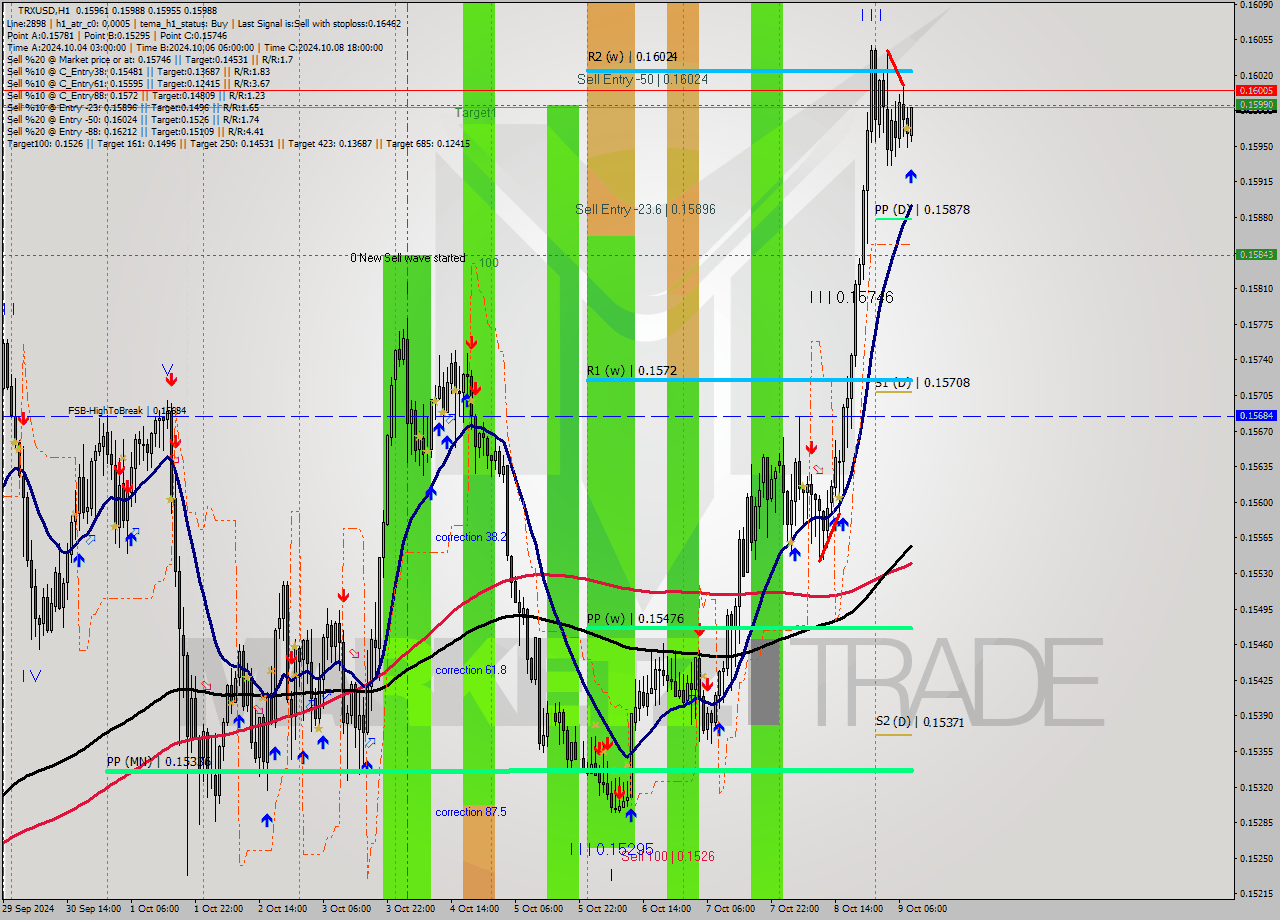Select the 'Sell %10 @ C_Entry38' info line
1280x920 pixels.
coord(138,71)
